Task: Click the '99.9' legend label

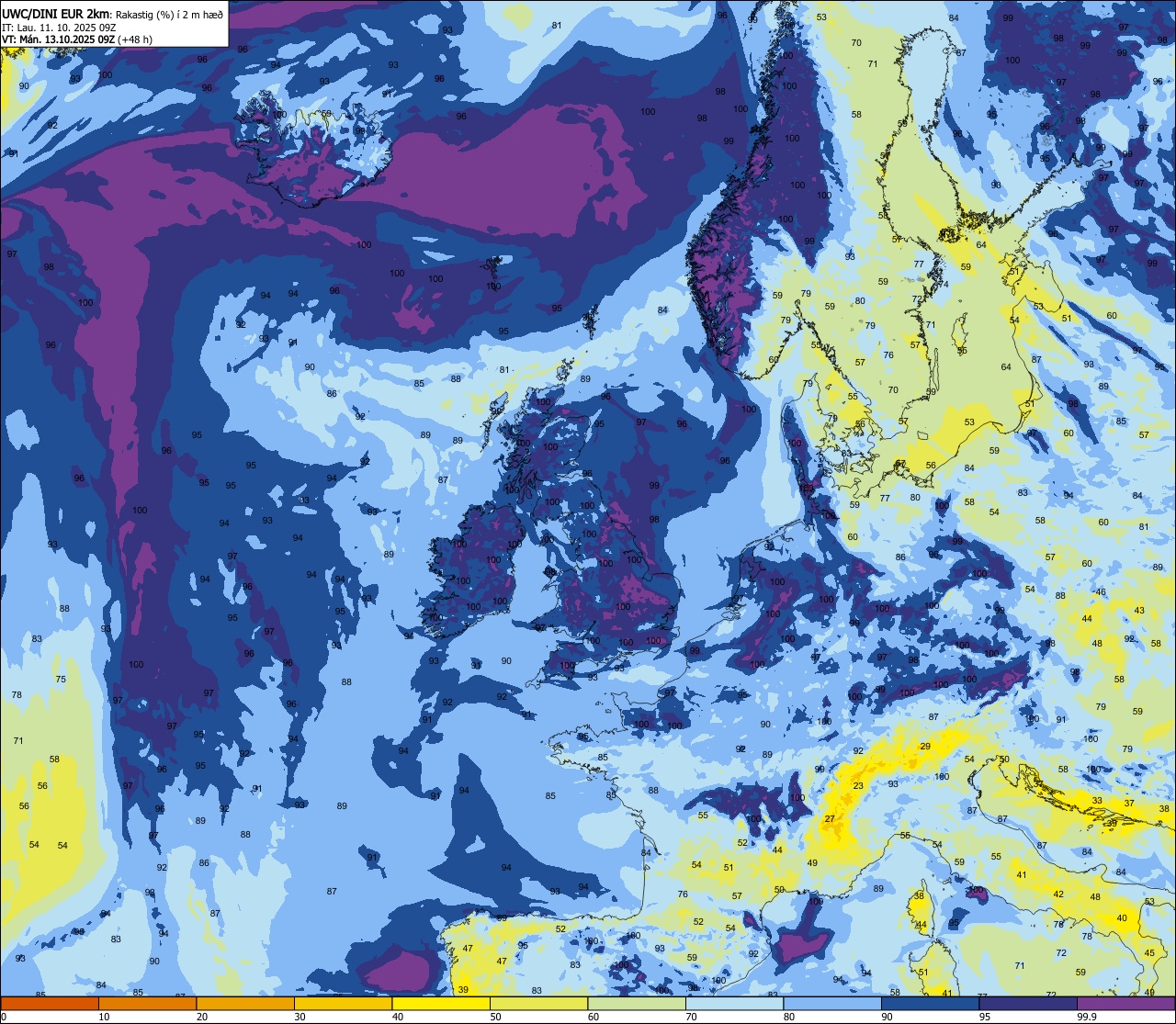Action: pyautogui.click(x=1088, y=1017)
